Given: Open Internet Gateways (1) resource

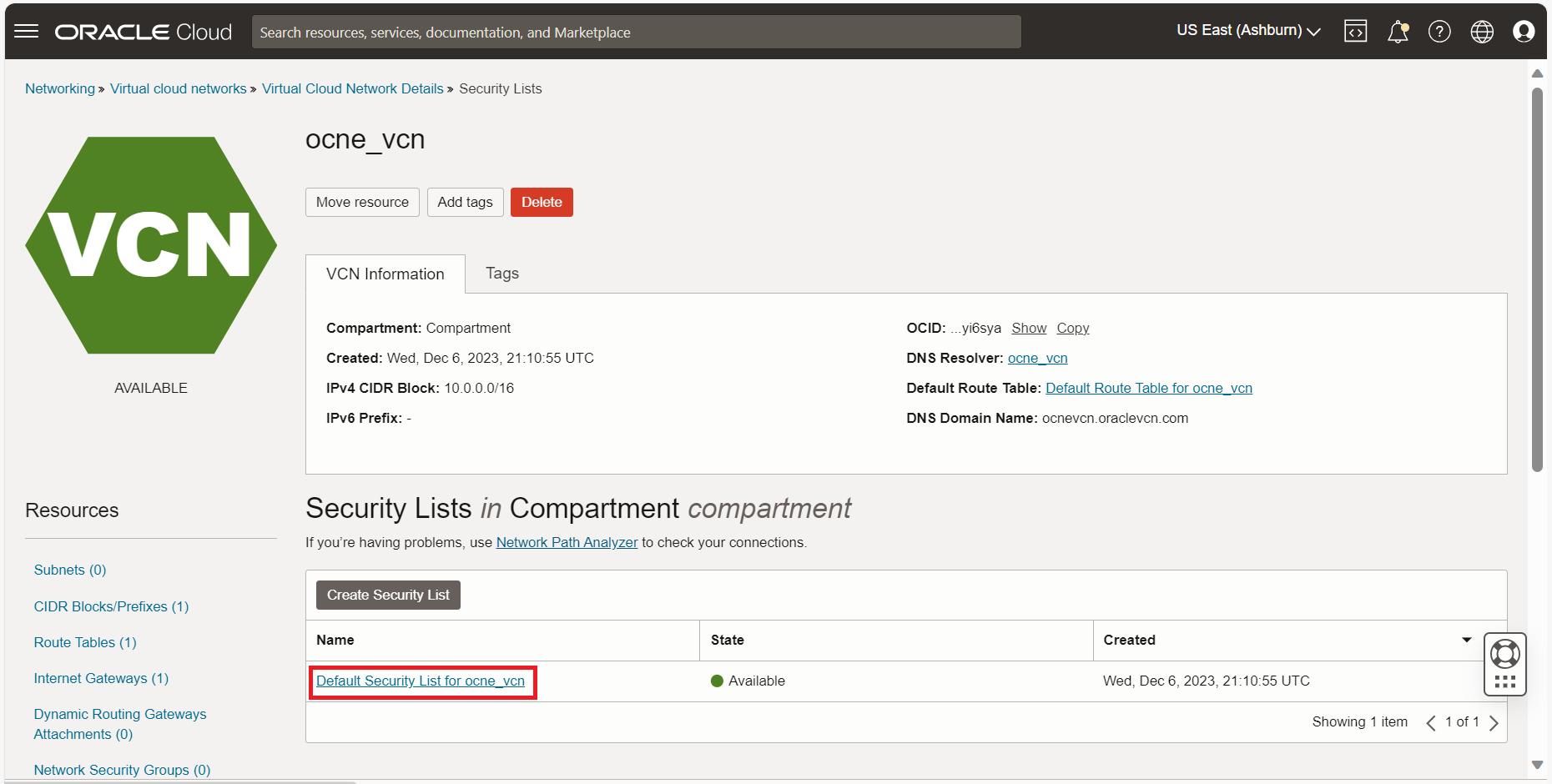Looking at the screenshot, I should (x=101, y=678).
